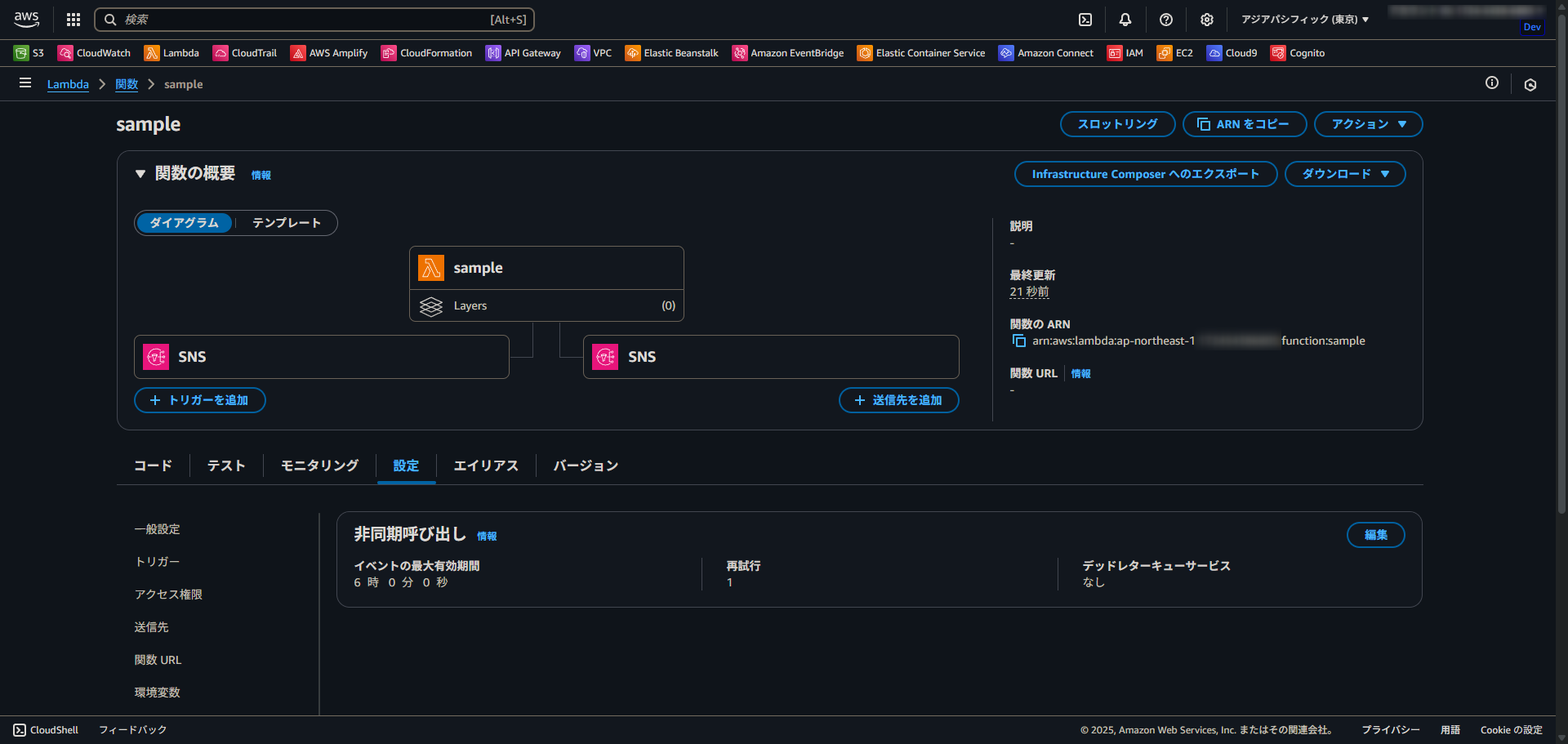Switch to テンプレート view
Screen dimensions: 1568x744
(287, 223)
